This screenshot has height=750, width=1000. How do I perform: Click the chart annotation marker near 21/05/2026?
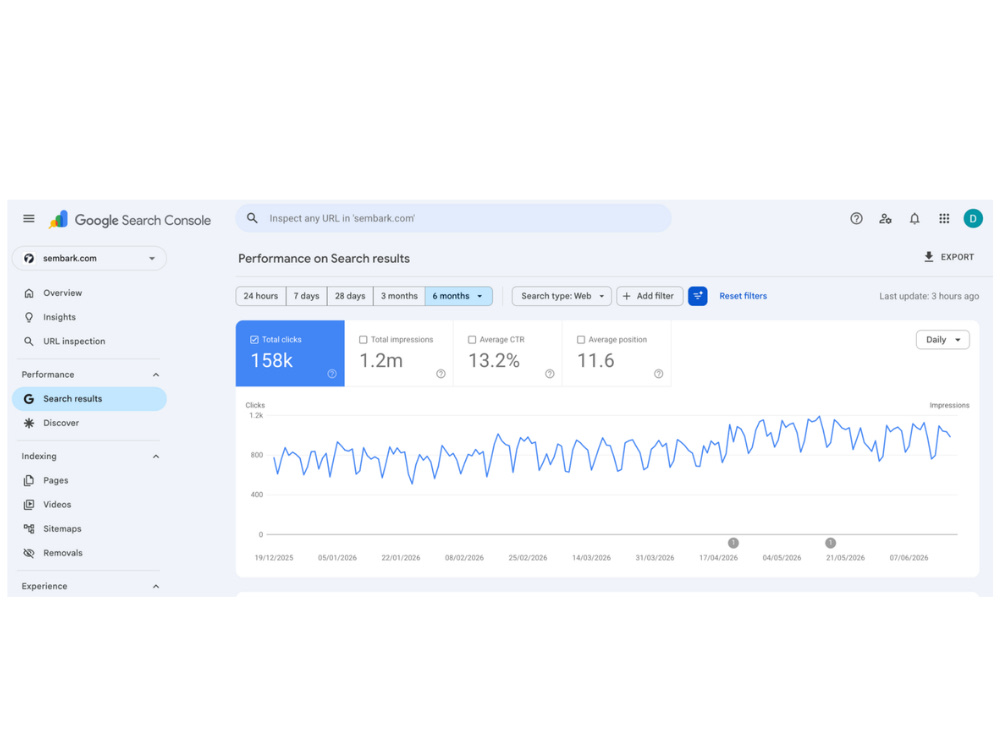(830, 543)
